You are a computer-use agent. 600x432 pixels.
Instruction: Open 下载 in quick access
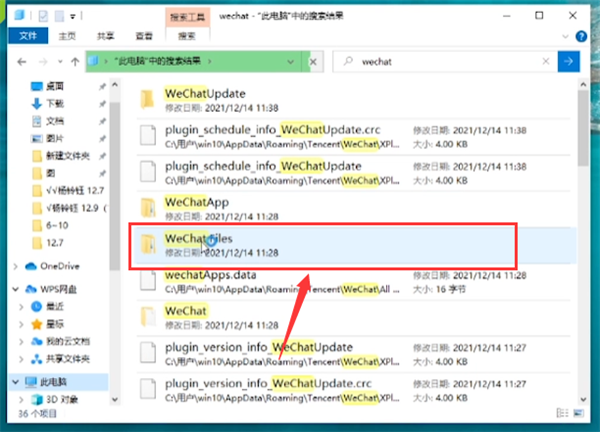pyautogui.click(x=54, y=103)
